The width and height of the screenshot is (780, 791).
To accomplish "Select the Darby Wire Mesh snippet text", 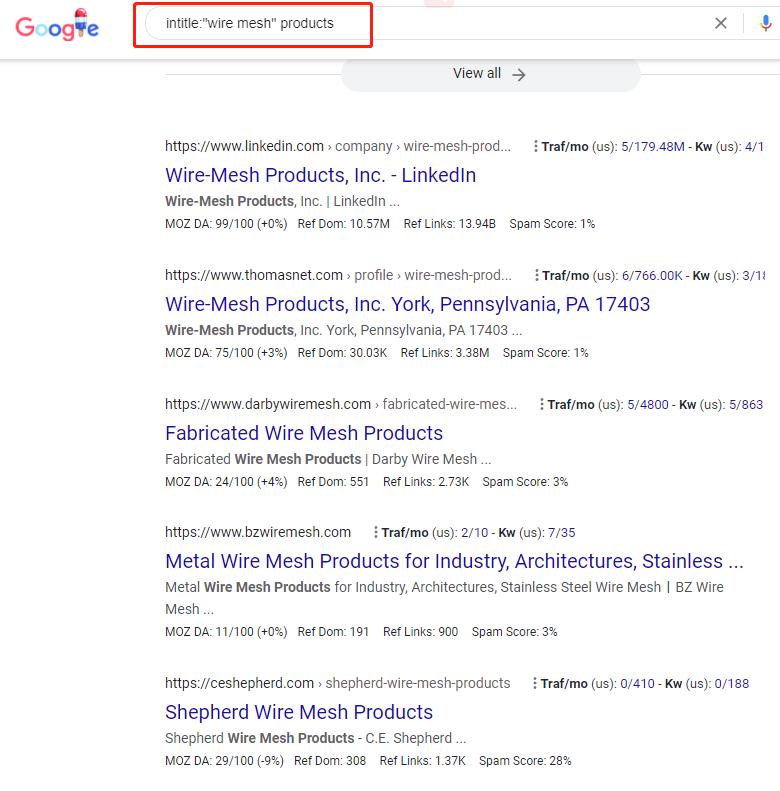I will coord(328,459).
